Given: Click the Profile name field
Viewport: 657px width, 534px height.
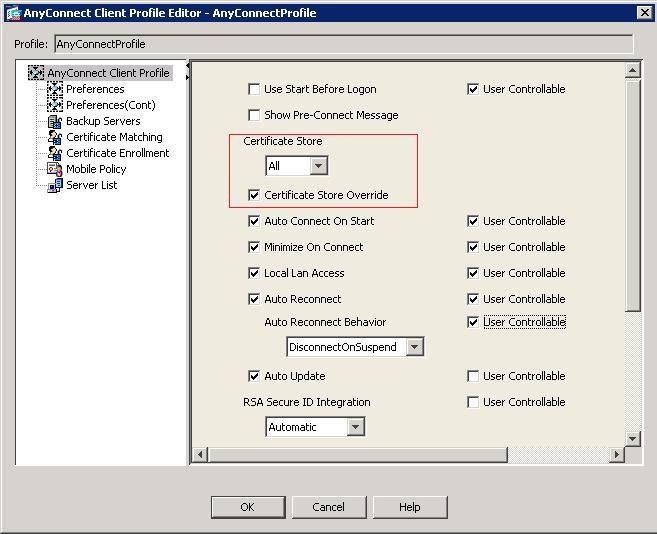Looking at the screenshot, I should click(x=344, y=44).
